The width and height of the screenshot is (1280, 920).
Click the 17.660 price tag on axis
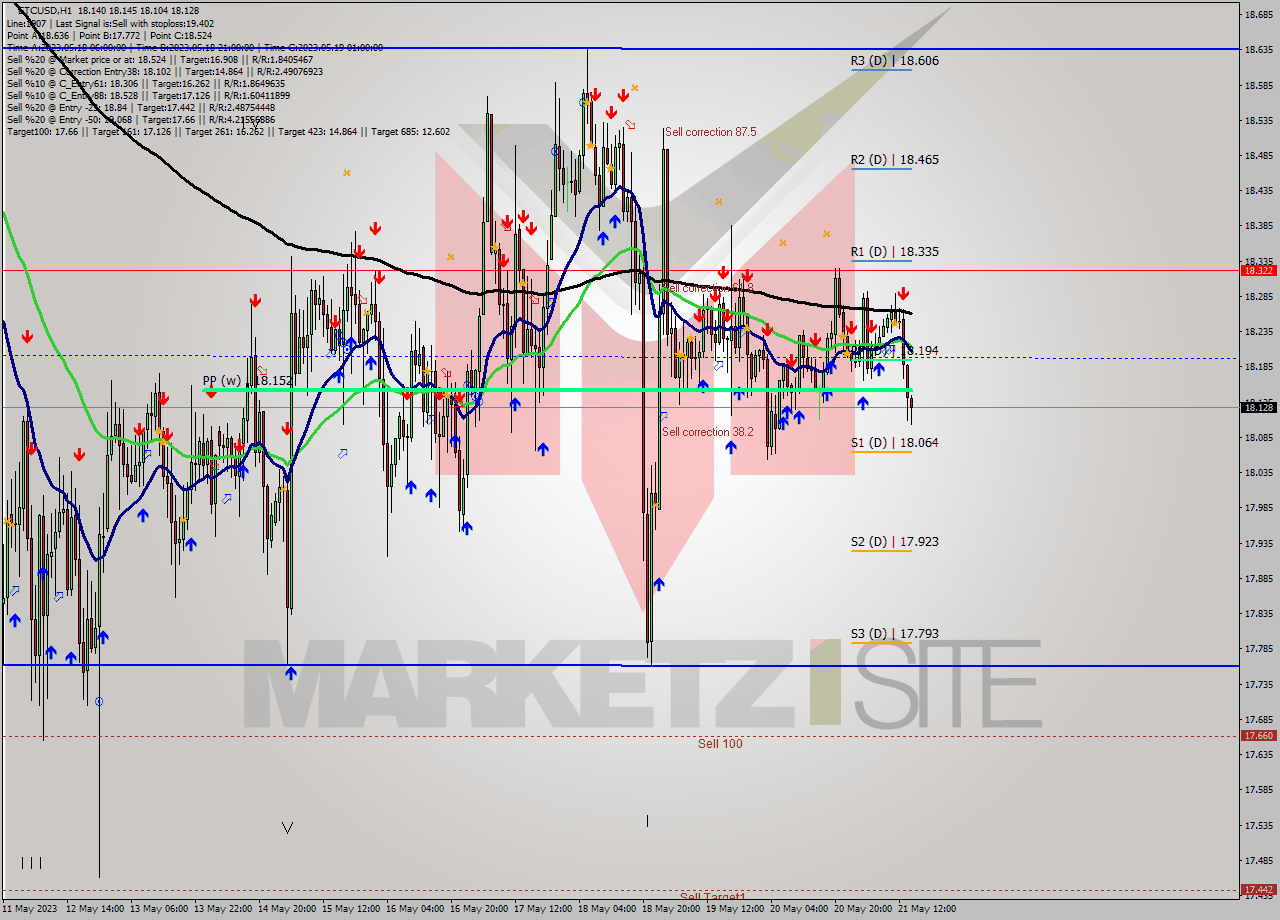[x=1258, y=735]
